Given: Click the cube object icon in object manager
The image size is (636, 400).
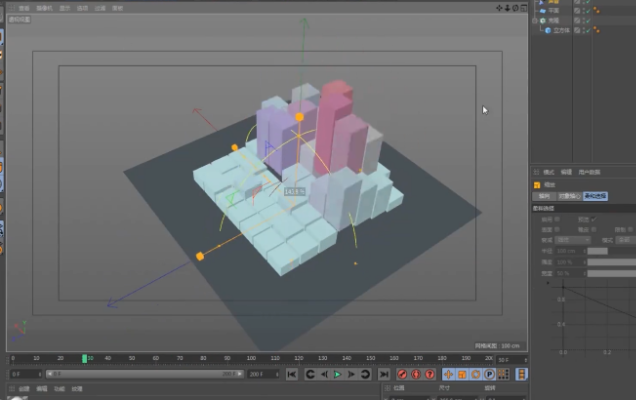Looking at the screenshot, I should click(548, 31).
